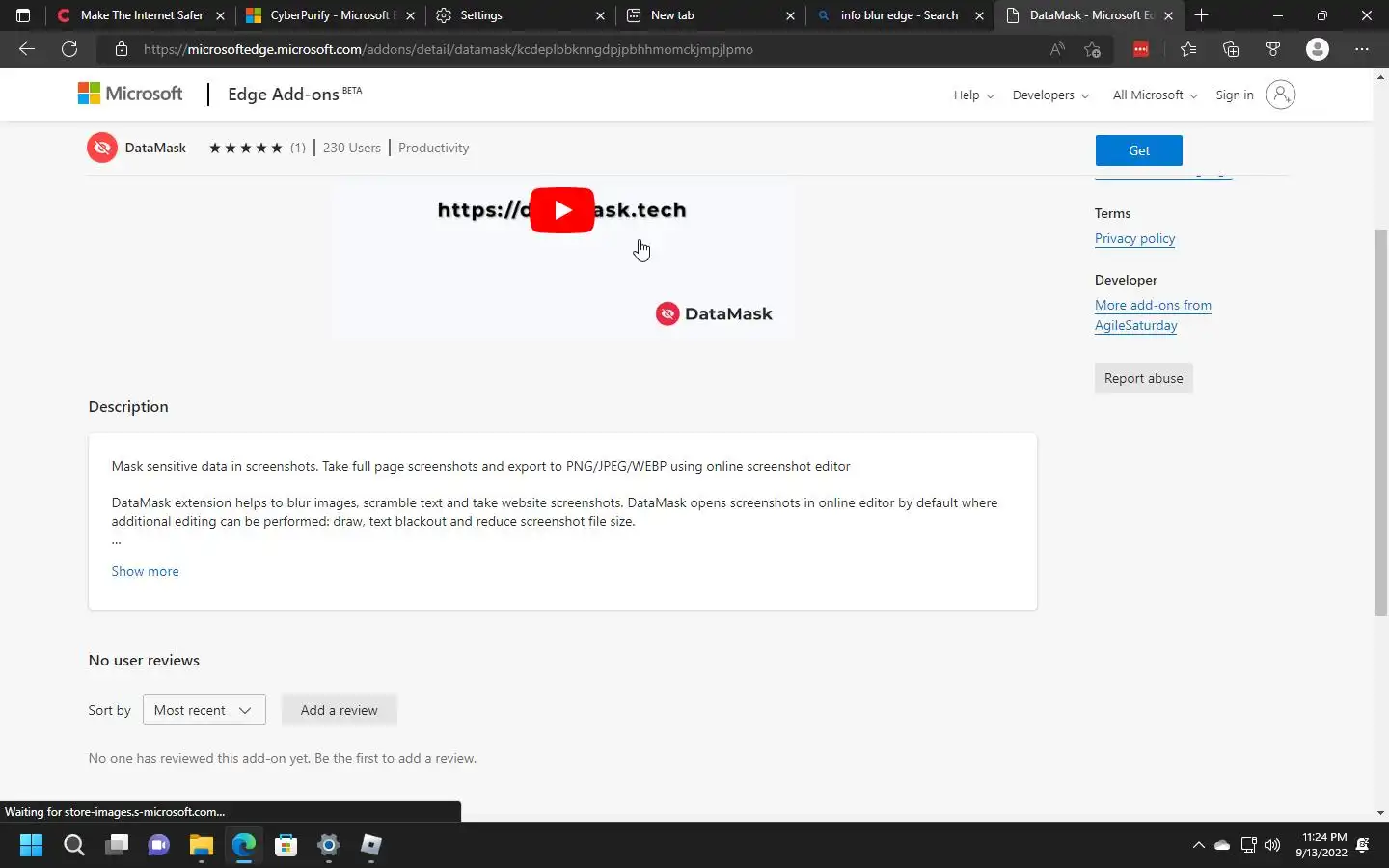Click the five-star rating
The width and height of the screenshot is (1389, 868).
pyautogui.click(x=245, y=148)
